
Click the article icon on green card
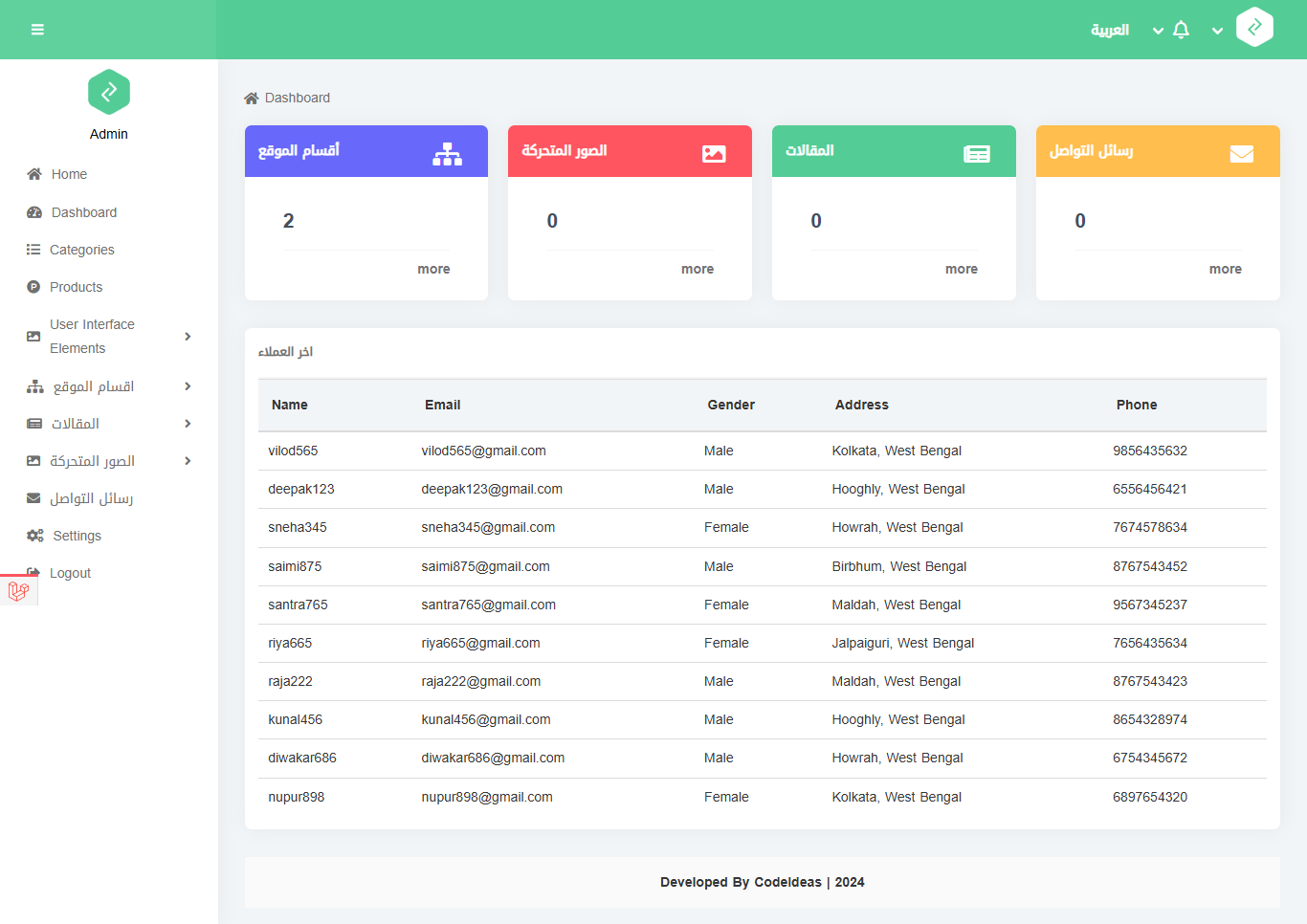[x=976, y=154]
